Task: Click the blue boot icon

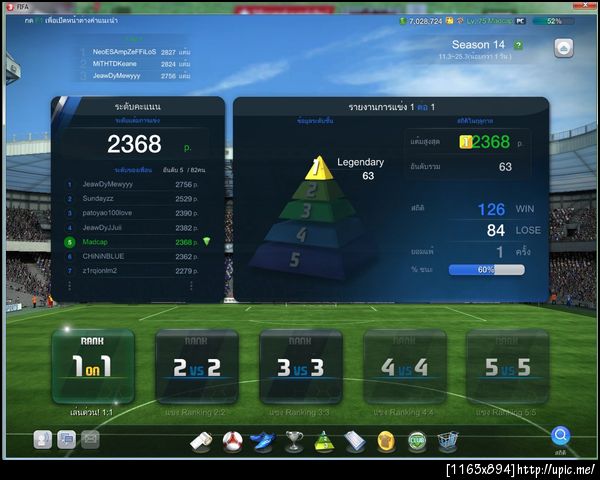Action: [263, 441]
